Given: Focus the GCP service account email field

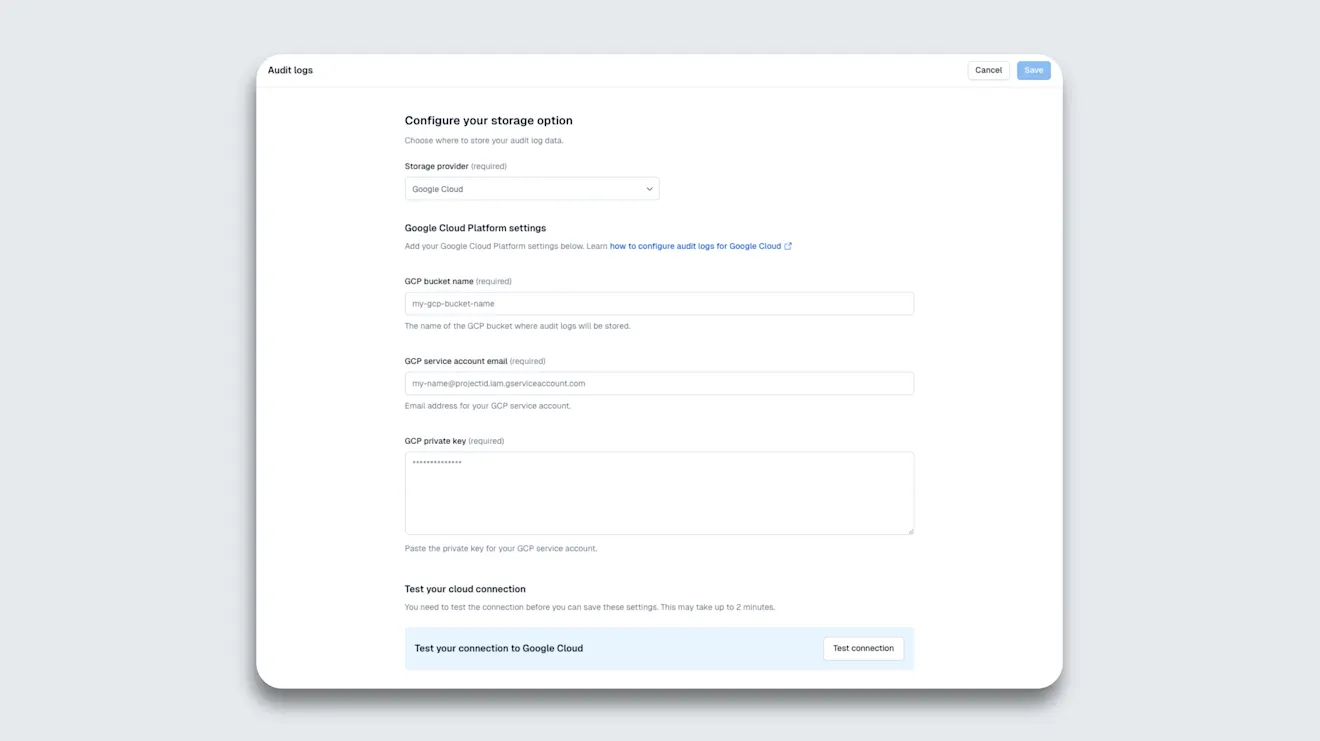Looking at the screenshot, I should click(x=659, y=383).
